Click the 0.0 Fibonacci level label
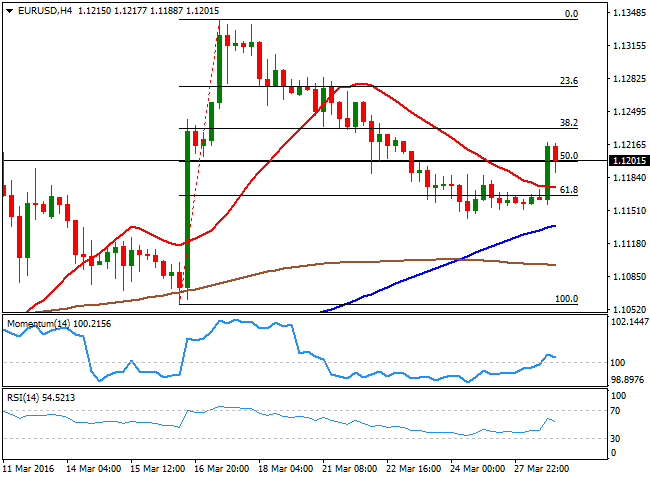650x480 pixels. coord(571,14)
